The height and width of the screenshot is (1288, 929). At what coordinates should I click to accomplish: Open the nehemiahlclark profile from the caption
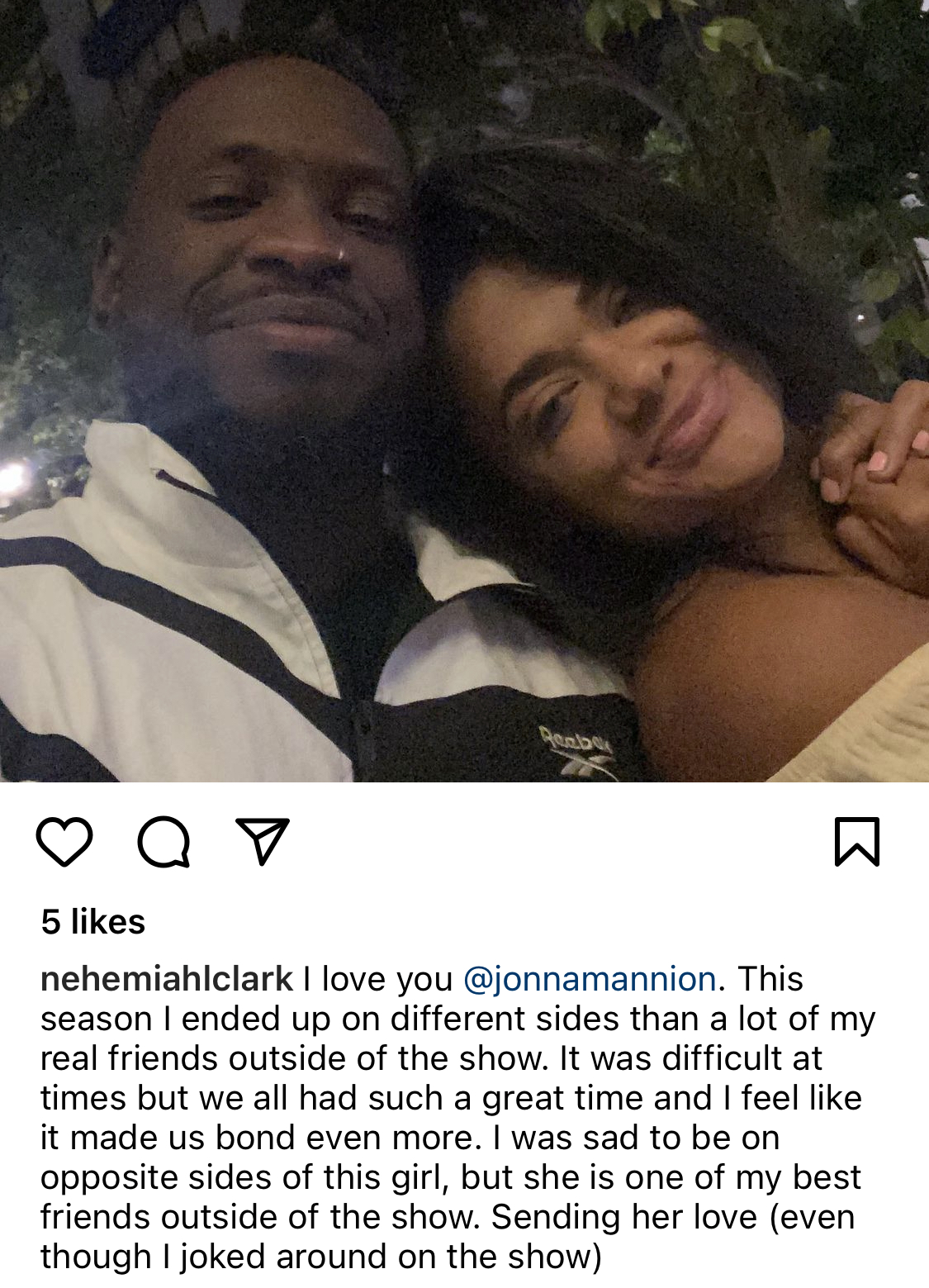(167, 978)
